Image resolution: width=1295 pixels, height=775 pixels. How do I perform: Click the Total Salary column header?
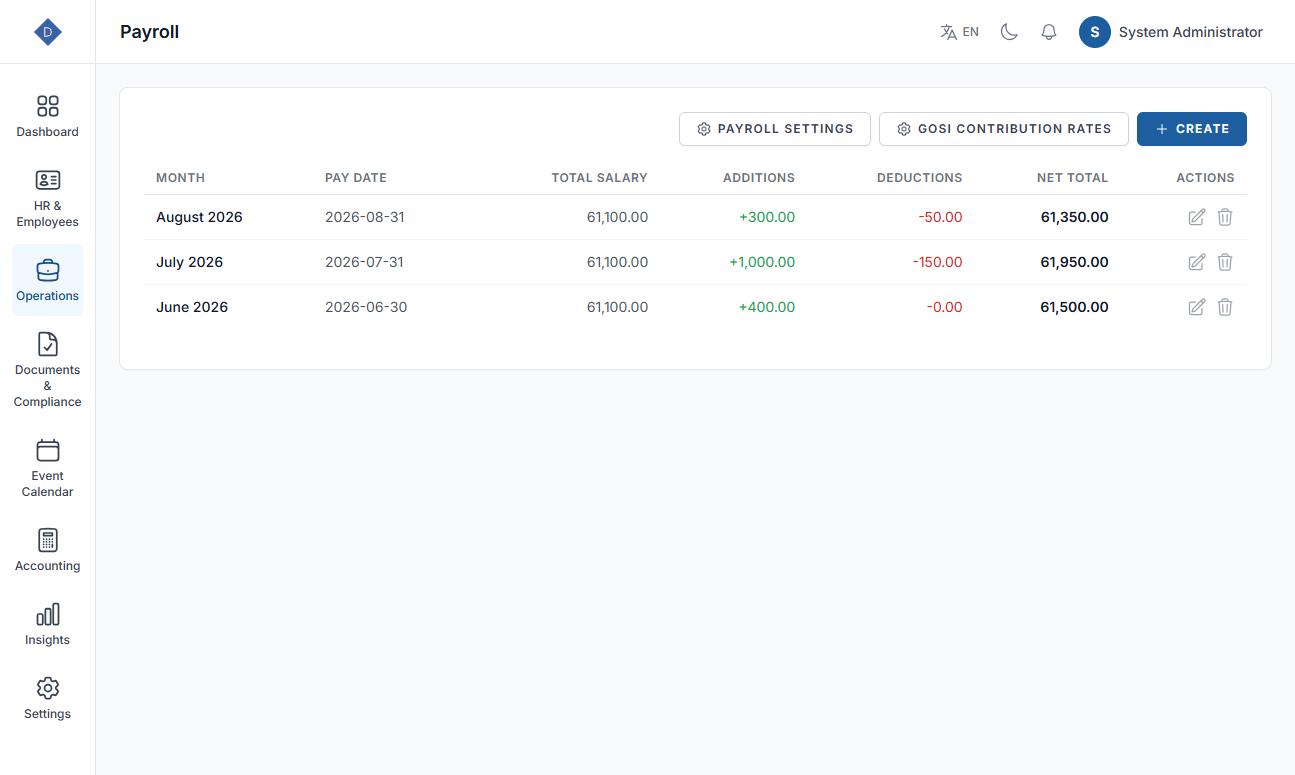pos(600,178)
